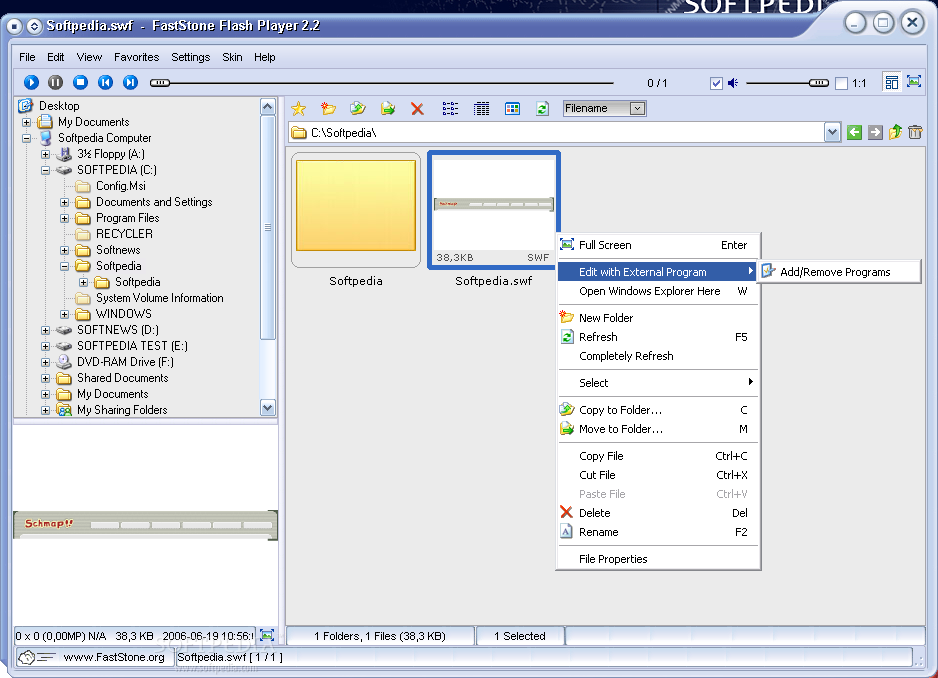Go up one folder level icon
Image resolution: width=938 pixels, height=678 pixels.
[x=895, y=132]
